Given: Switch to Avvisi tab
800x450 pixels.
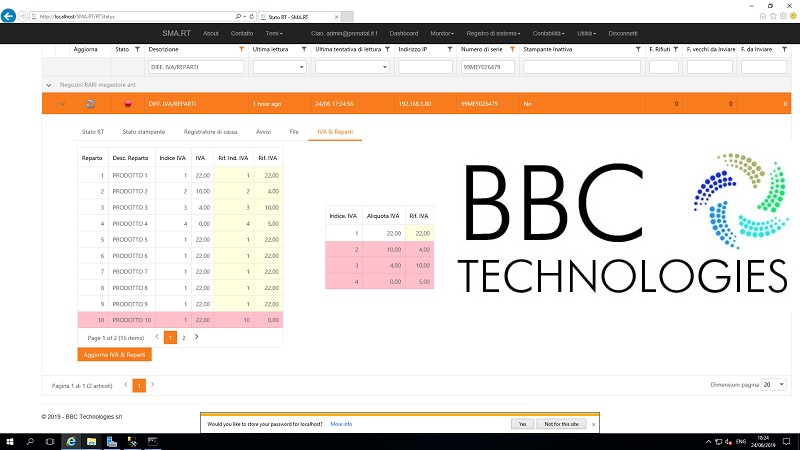Looking at the screenshot, I should [x=263, y=132].
